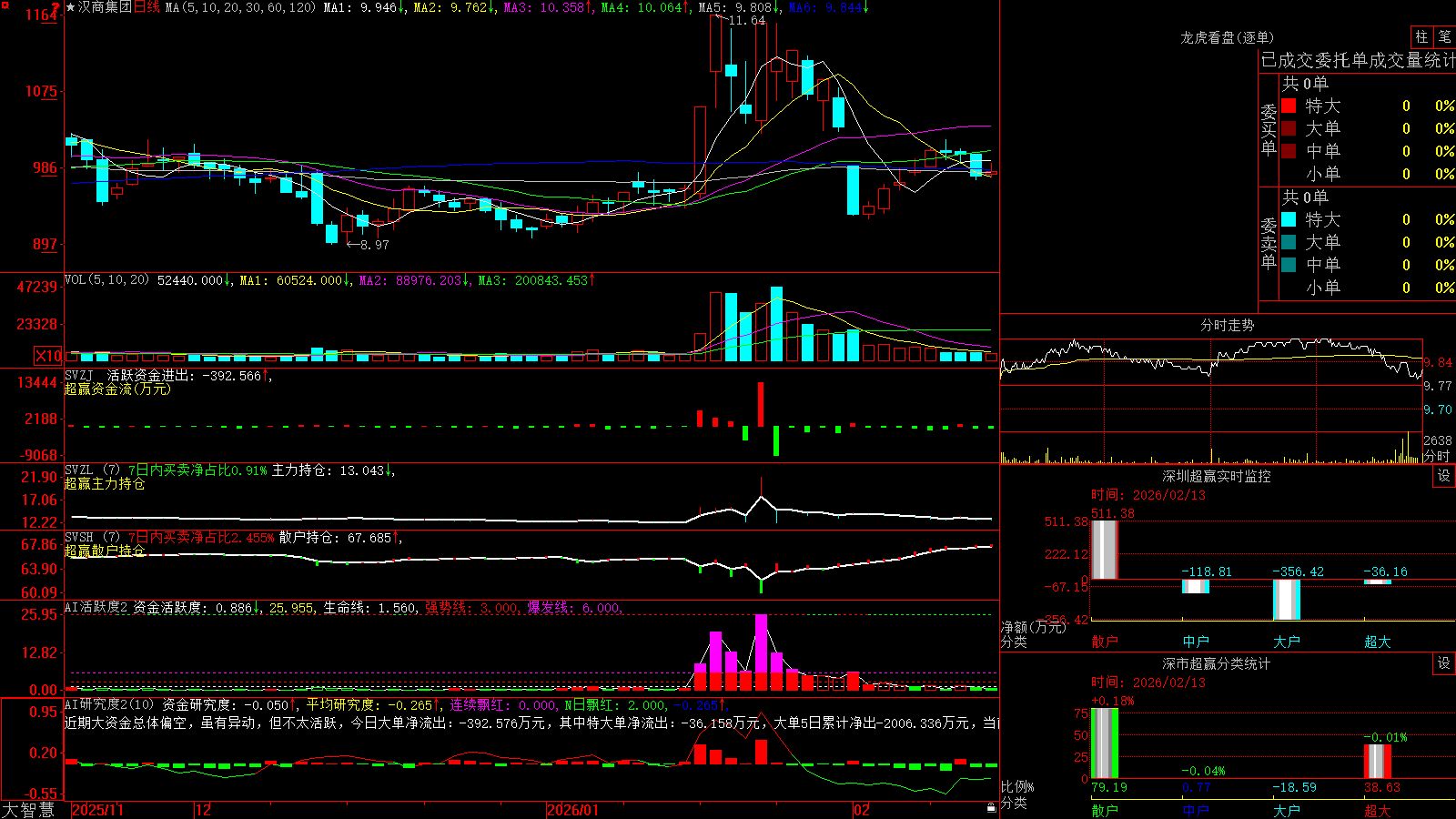Click 散户 bar valued 511.38

[x=1104, y=550]
